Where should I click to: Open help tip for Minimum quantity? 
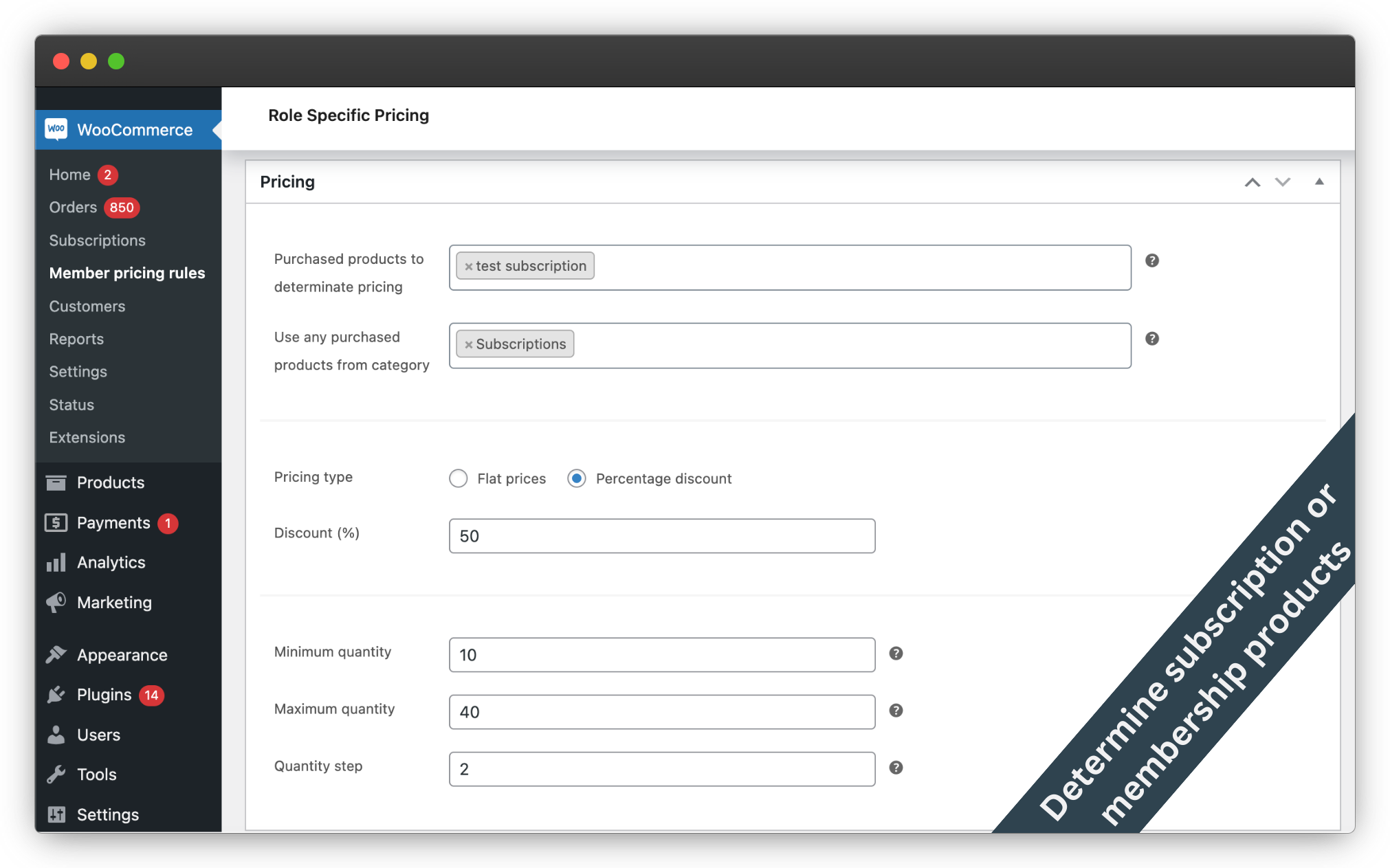click(x=896, y=654)
